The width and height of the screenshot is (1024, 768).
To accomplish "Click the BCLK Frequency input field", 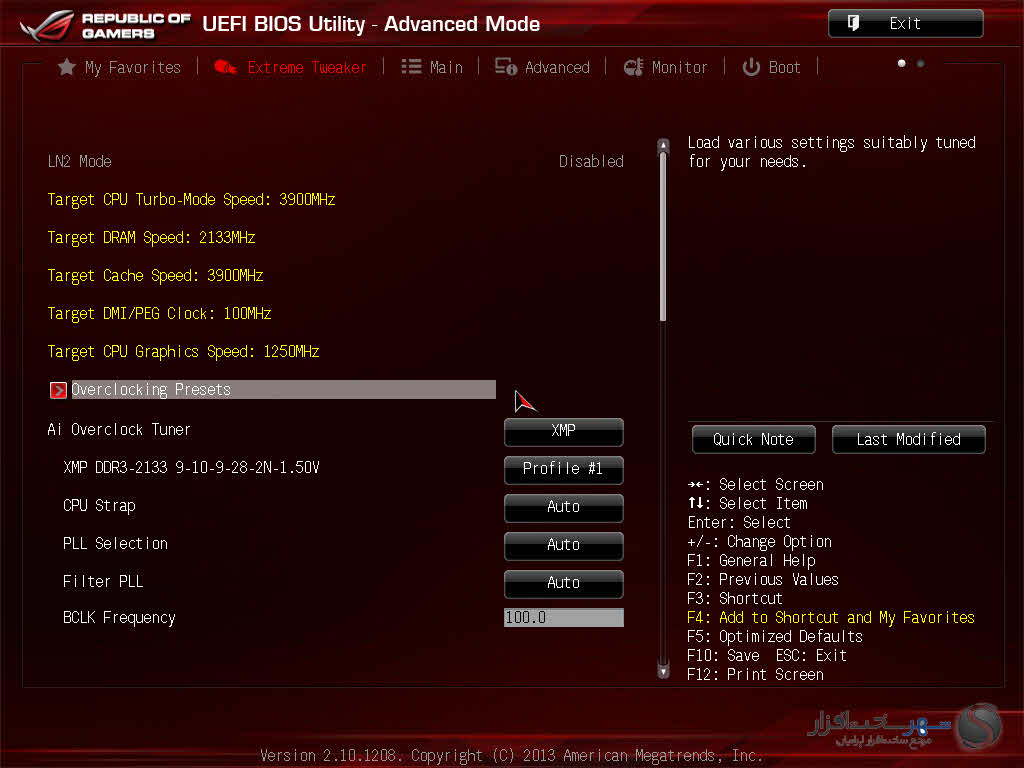I will [563, 618].
